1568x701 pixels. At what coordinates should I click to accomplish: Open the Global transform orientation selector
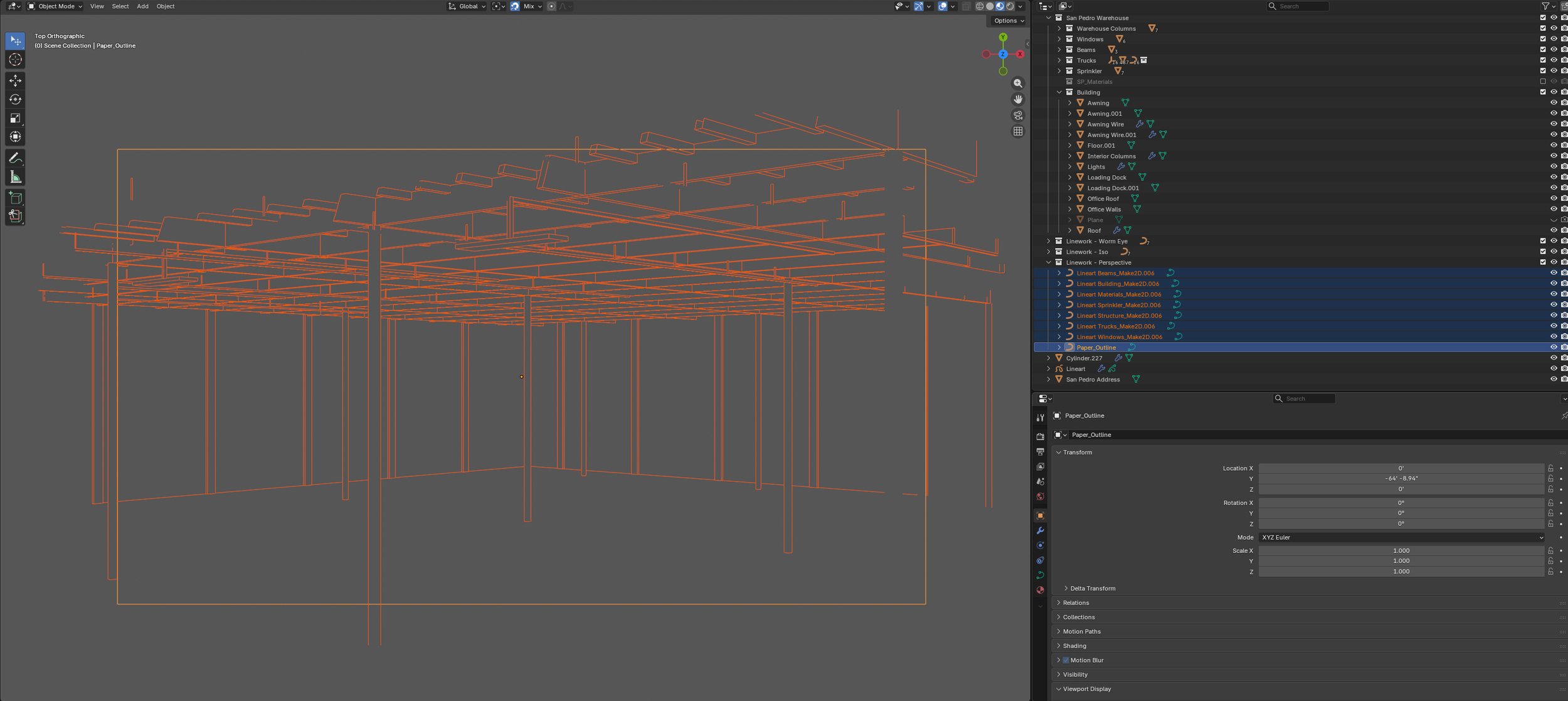[x=466, y=6]
